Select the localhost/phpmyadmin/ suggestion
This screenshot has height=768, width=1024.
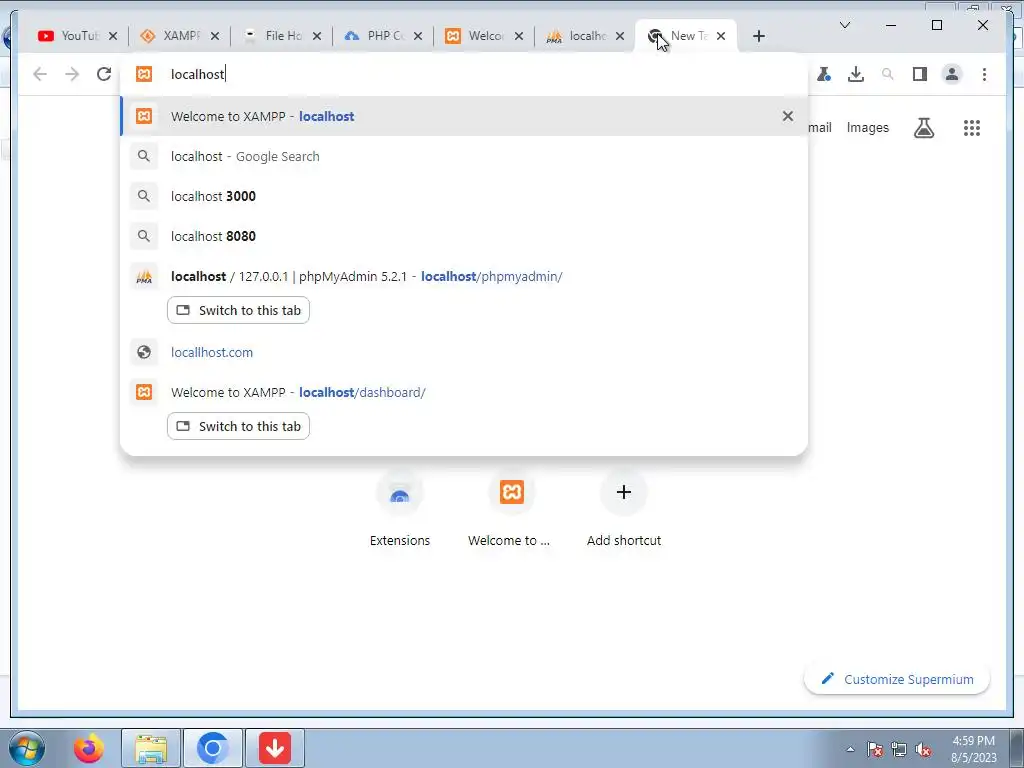pyautogui.click(x=464, y=276)
